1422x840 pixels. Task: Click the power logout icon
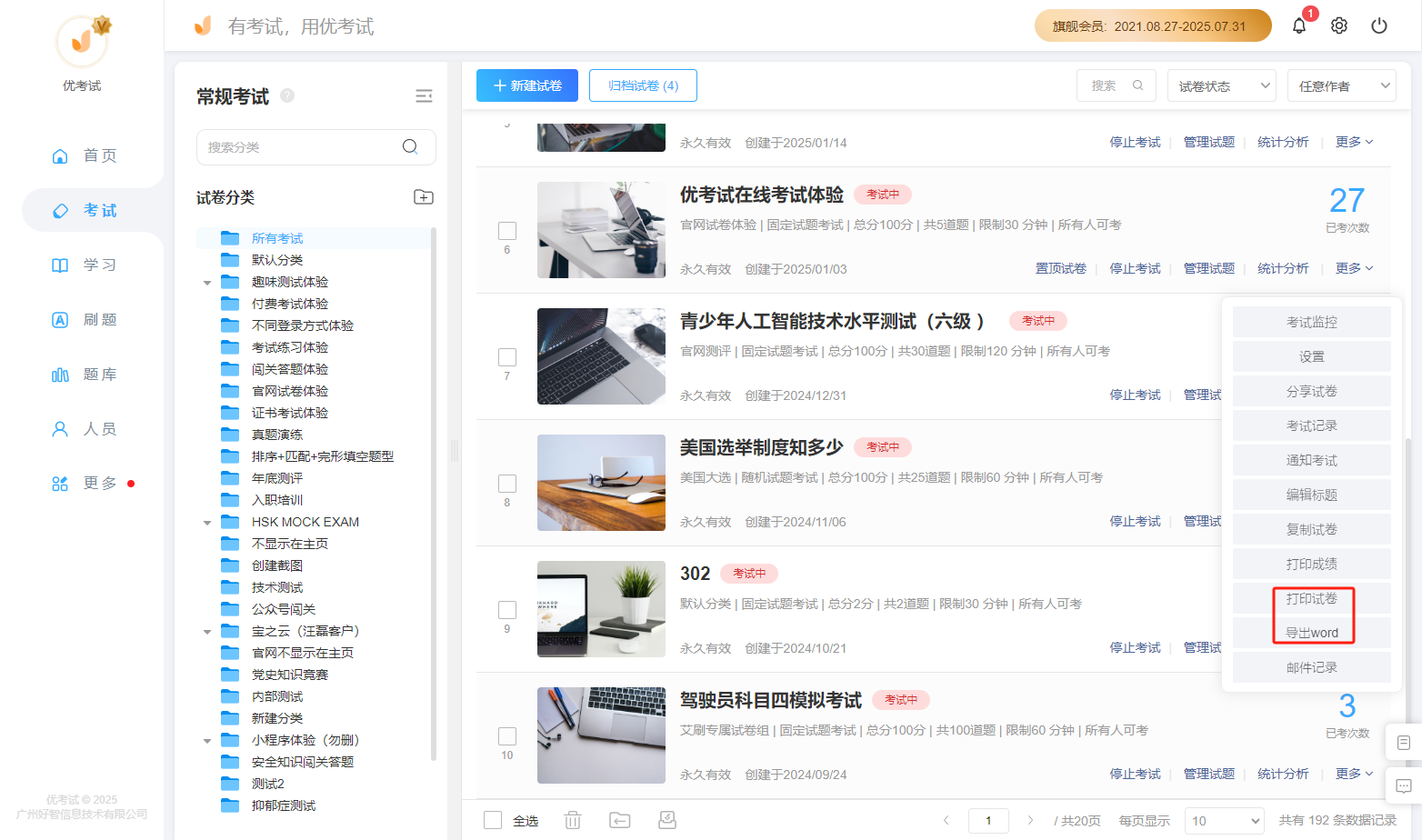(x=1379, y=25)
